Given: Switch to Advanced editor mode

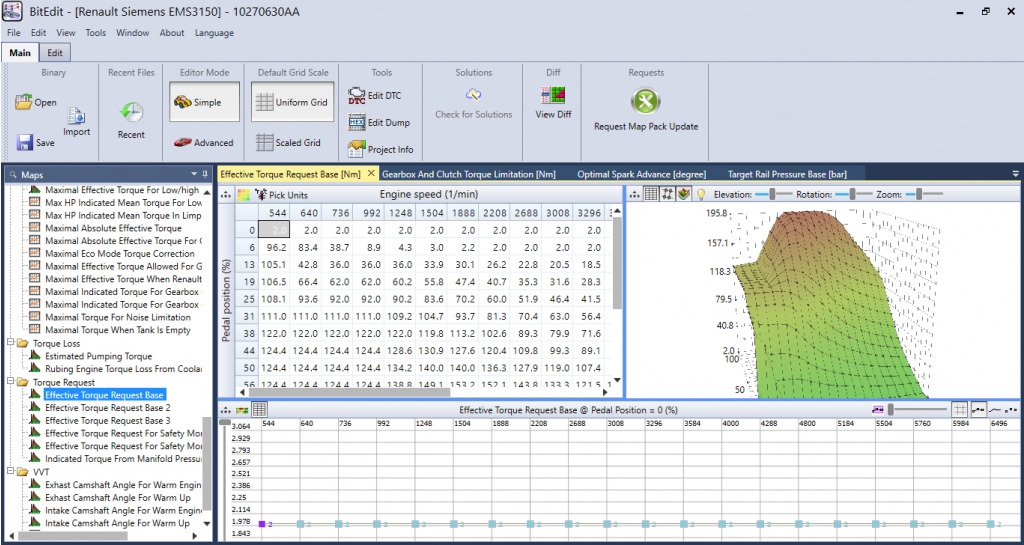Looking at the screenshot, I should (204, 142).
